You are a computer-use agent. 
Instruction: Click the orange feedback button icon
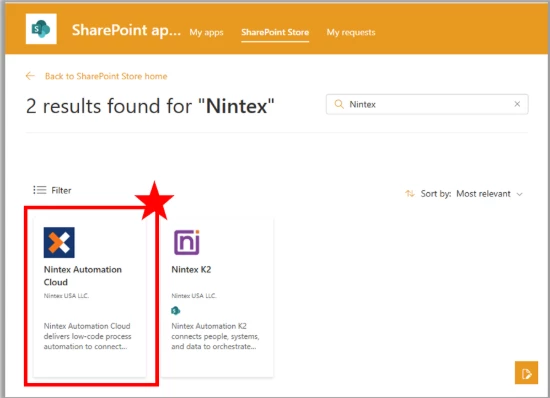[x=526, y=373]
